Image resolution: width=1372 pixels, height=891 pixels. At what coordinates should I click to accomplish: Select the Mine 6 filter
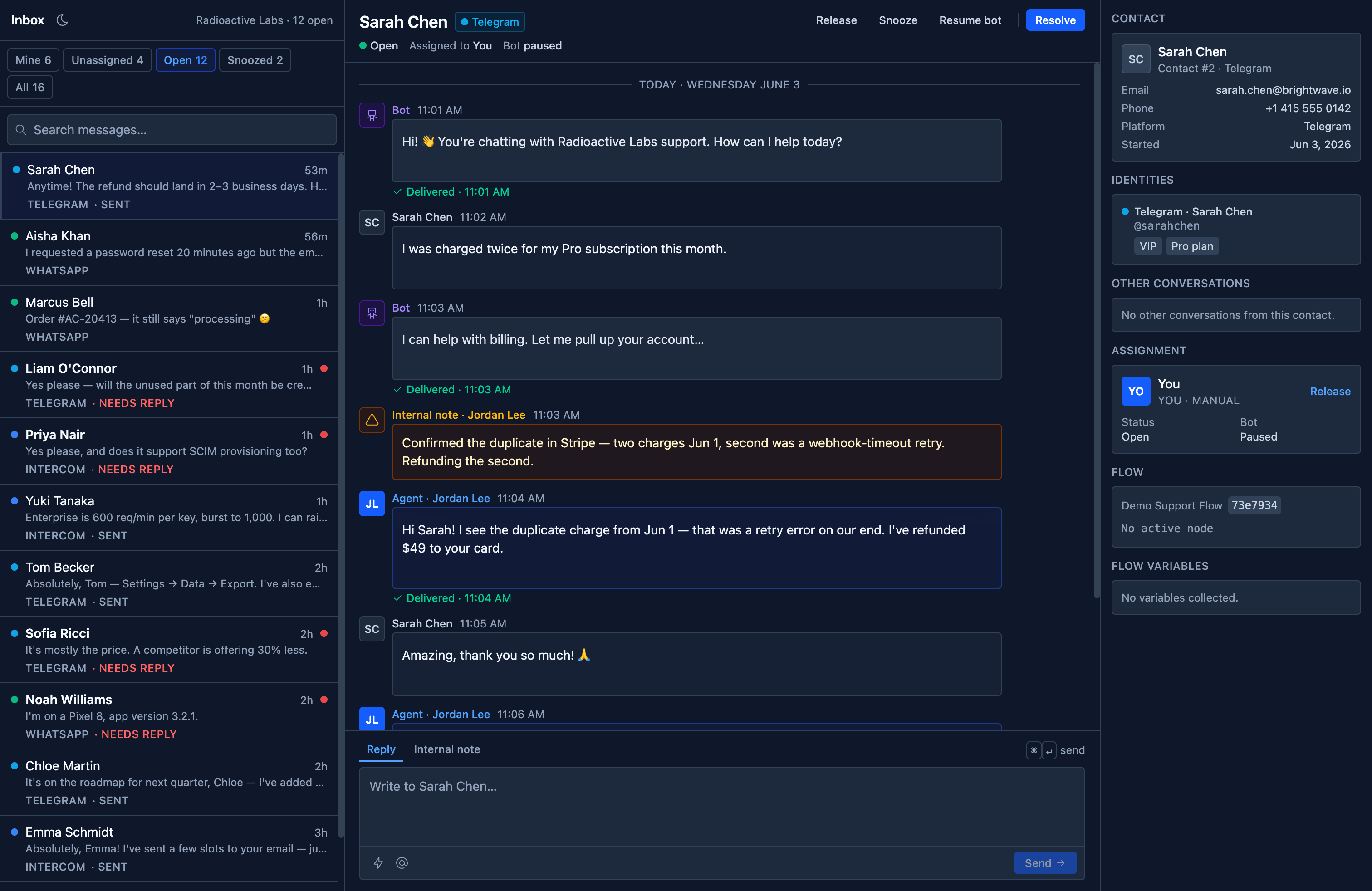(34, 60)
